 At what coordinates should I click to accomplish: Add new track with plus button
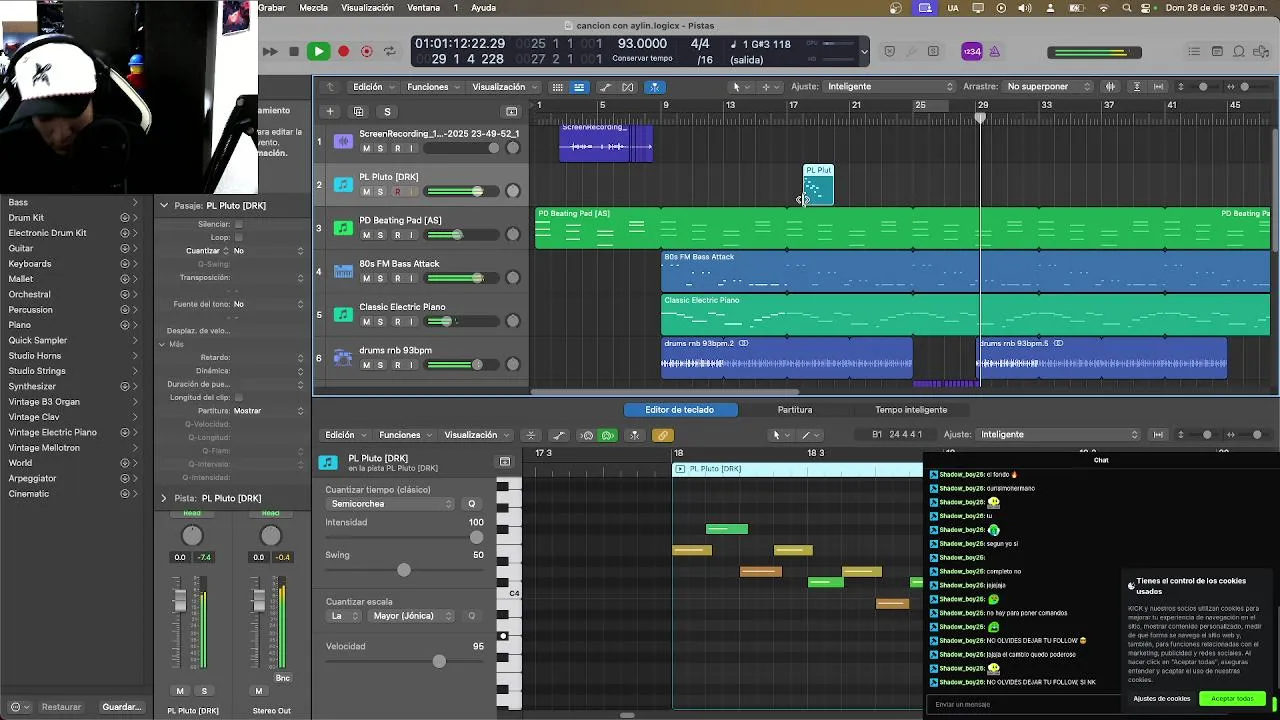(330, 111)
